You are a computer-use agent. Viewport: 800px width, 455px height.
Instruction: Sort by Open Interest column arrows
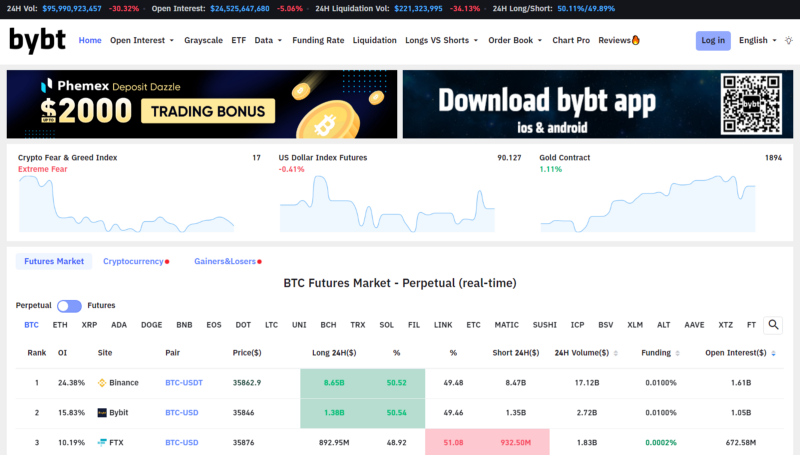(x=773, y=353)
